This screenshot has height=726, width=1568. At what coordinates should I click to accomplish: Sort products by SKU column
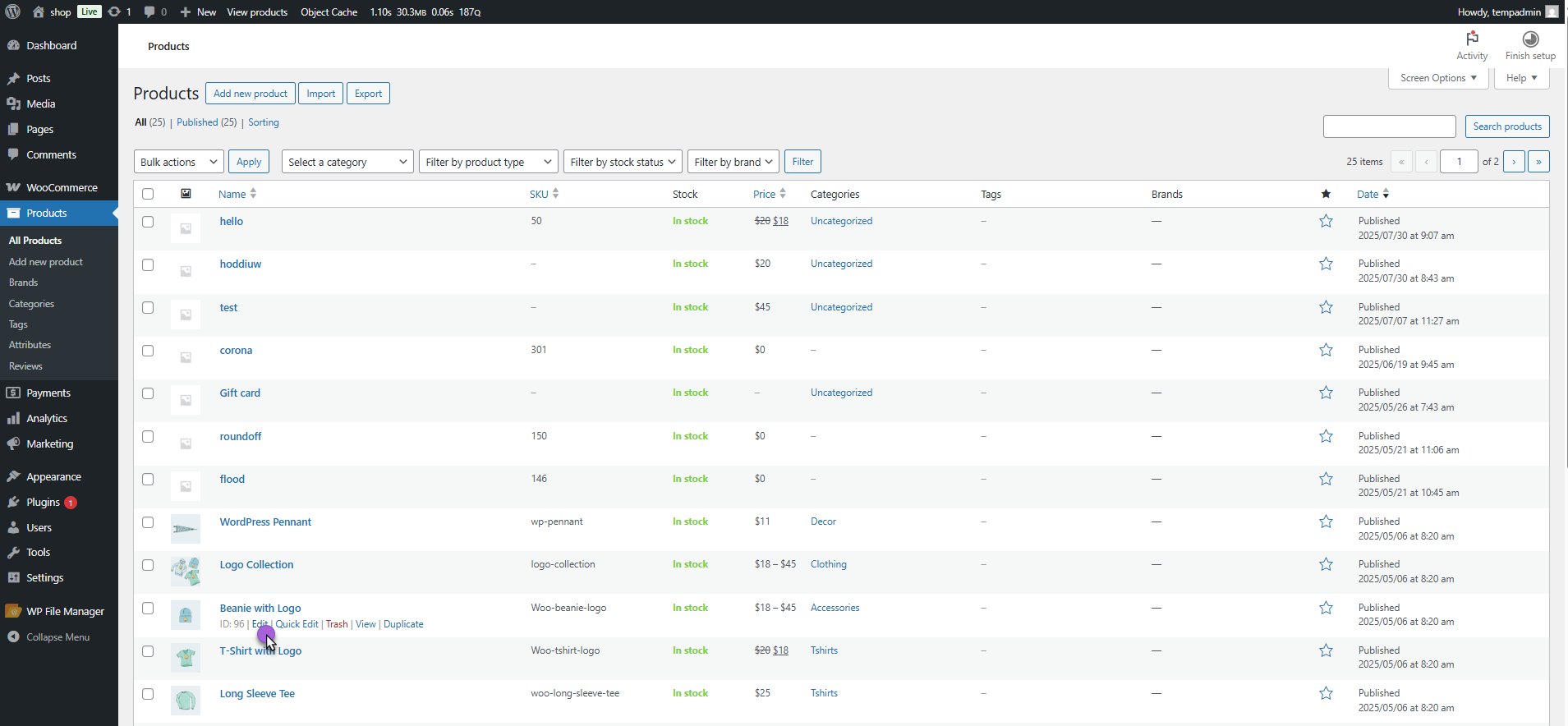544,194
